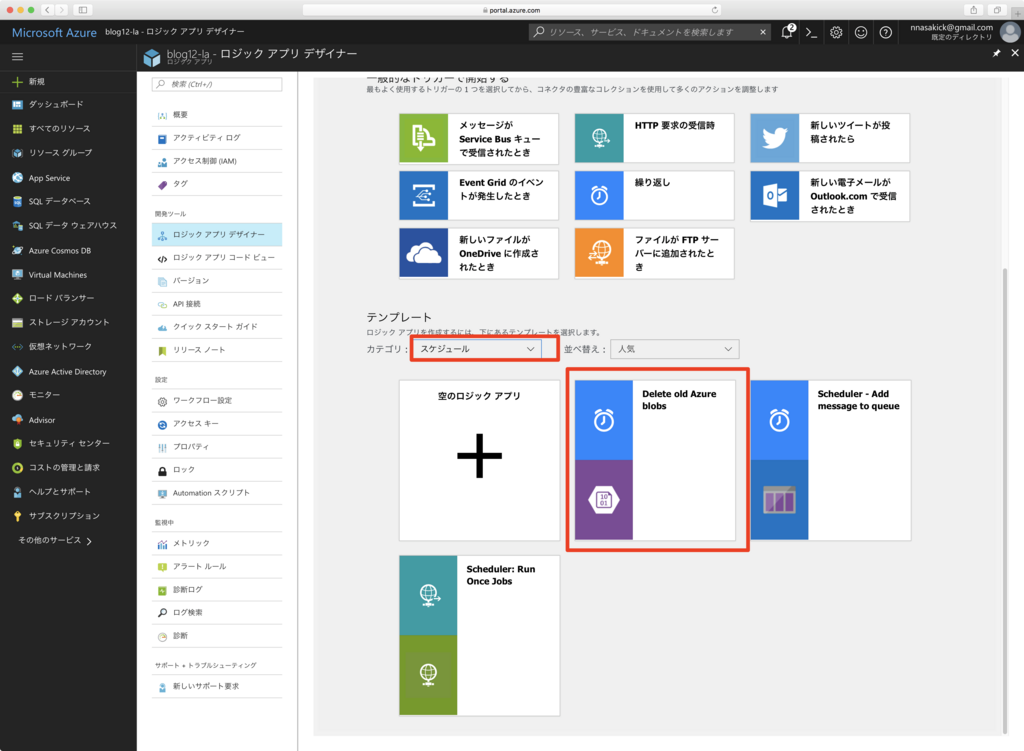Click the feedback smiley icon
Viewport: 1024px width, 751px height.
pyautogui.click(x=861, y=32)
